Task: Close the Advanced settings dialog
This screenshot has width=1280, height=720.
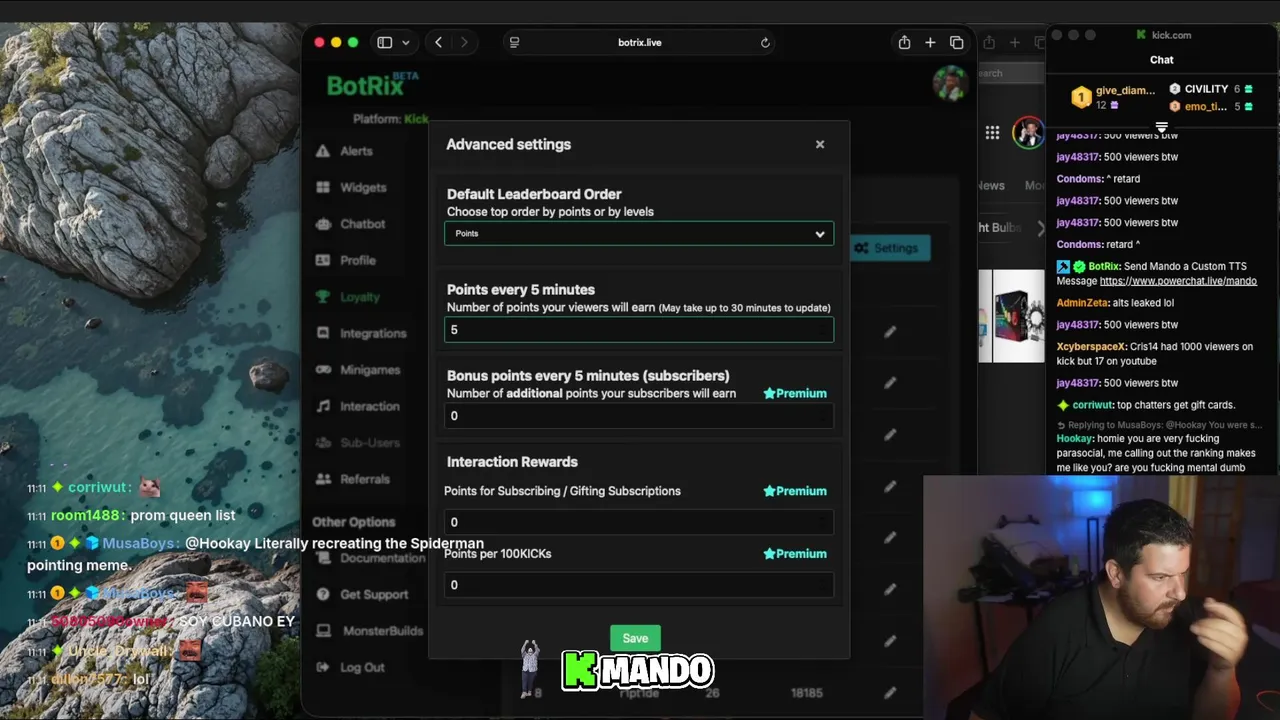Action: [820, 144]
